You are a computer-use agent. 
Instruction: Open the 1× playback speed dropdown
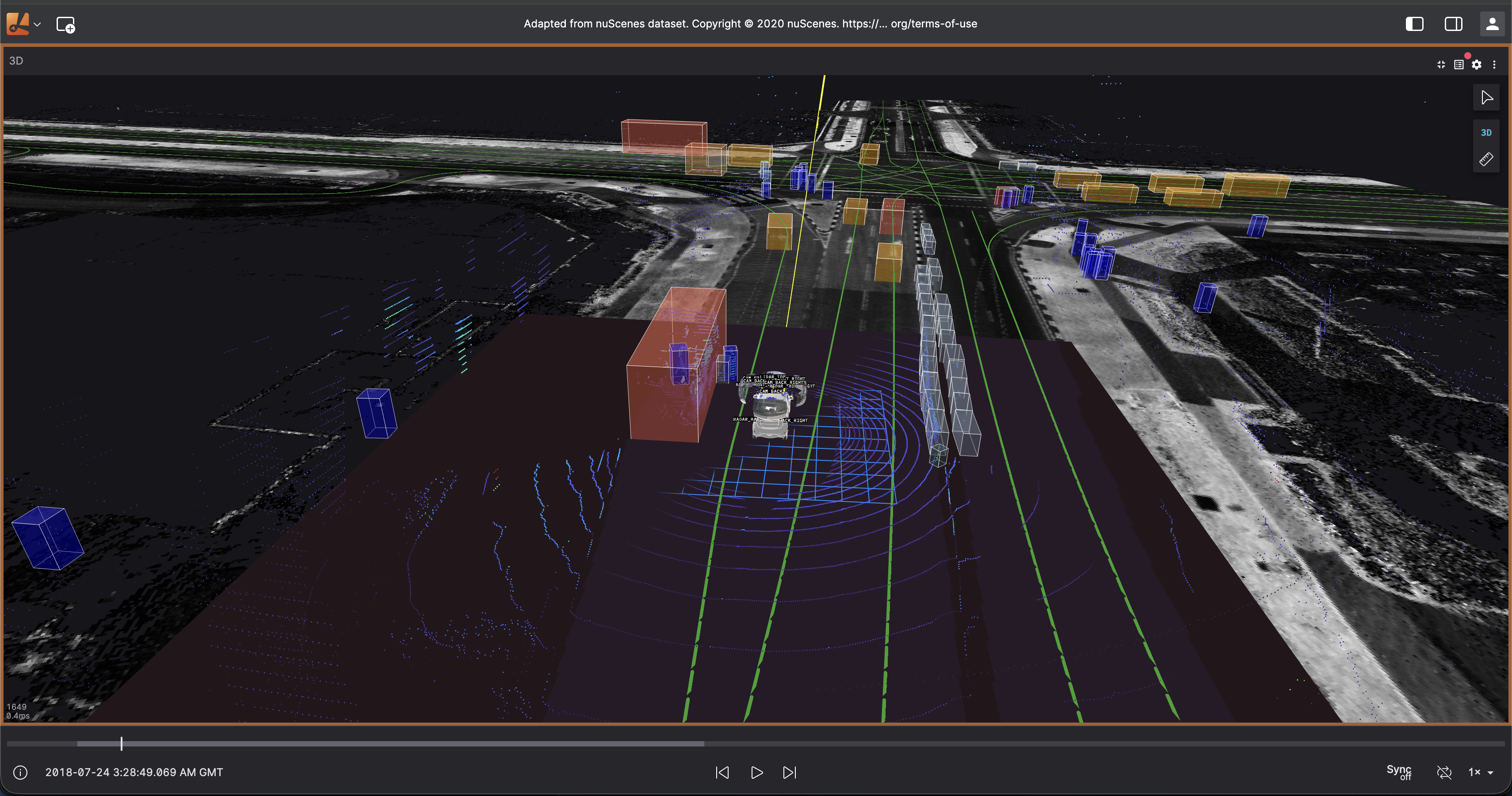1480,773
